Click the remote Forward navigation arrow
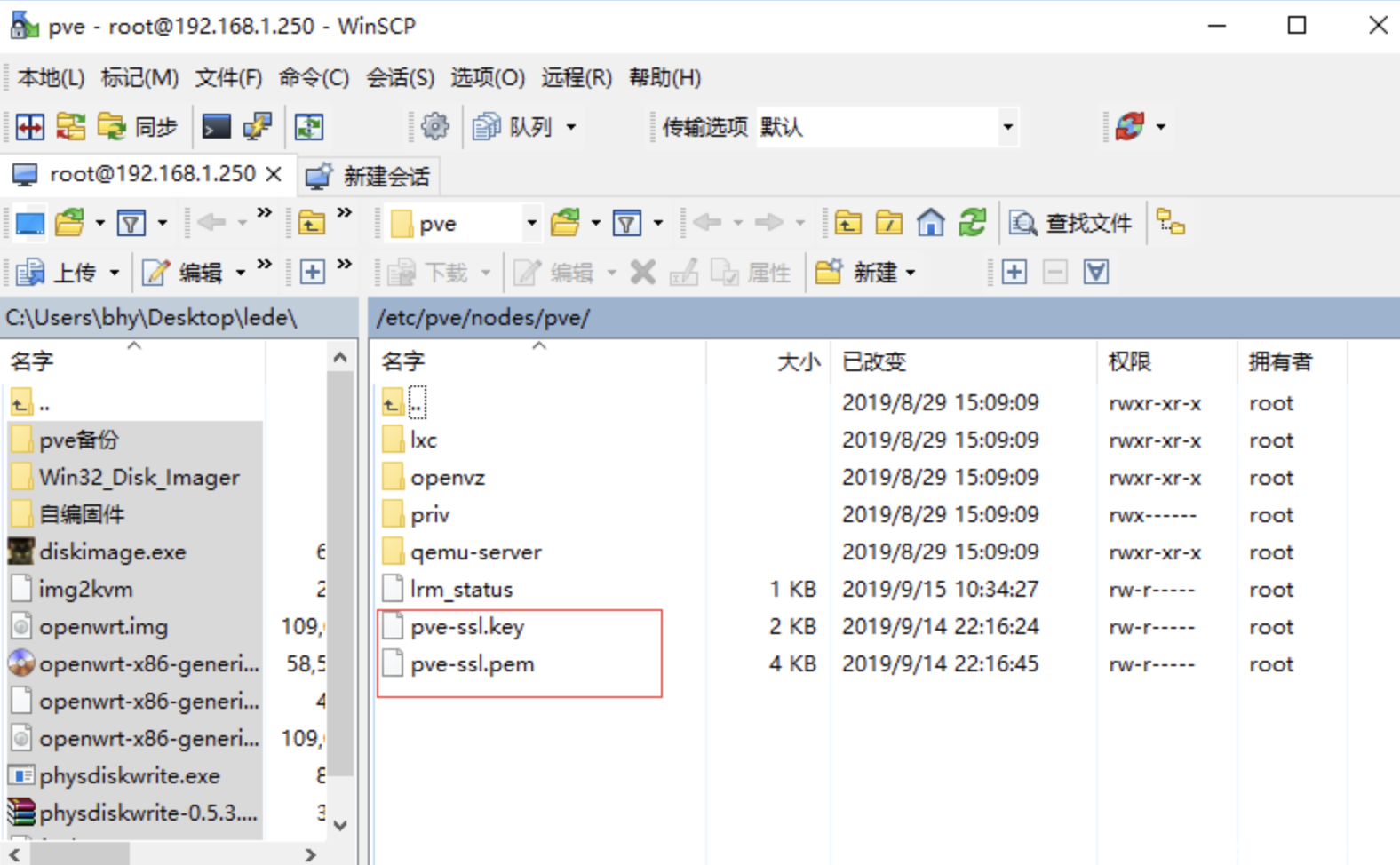1400x865 pixels. (x=769, y=223)
